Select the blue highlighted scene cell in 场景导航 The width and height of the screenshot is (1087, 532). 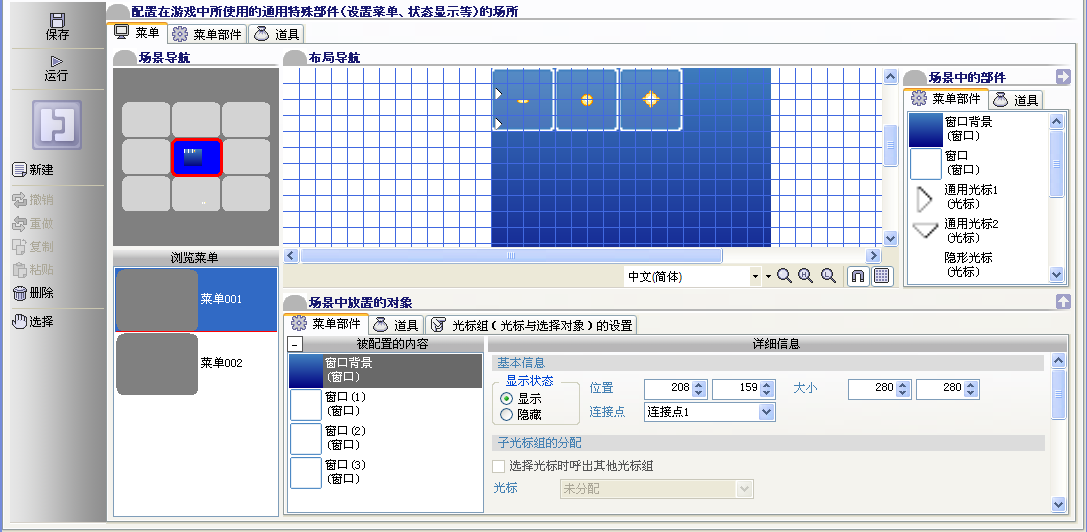pyautogui.click(x=196, y=157)
